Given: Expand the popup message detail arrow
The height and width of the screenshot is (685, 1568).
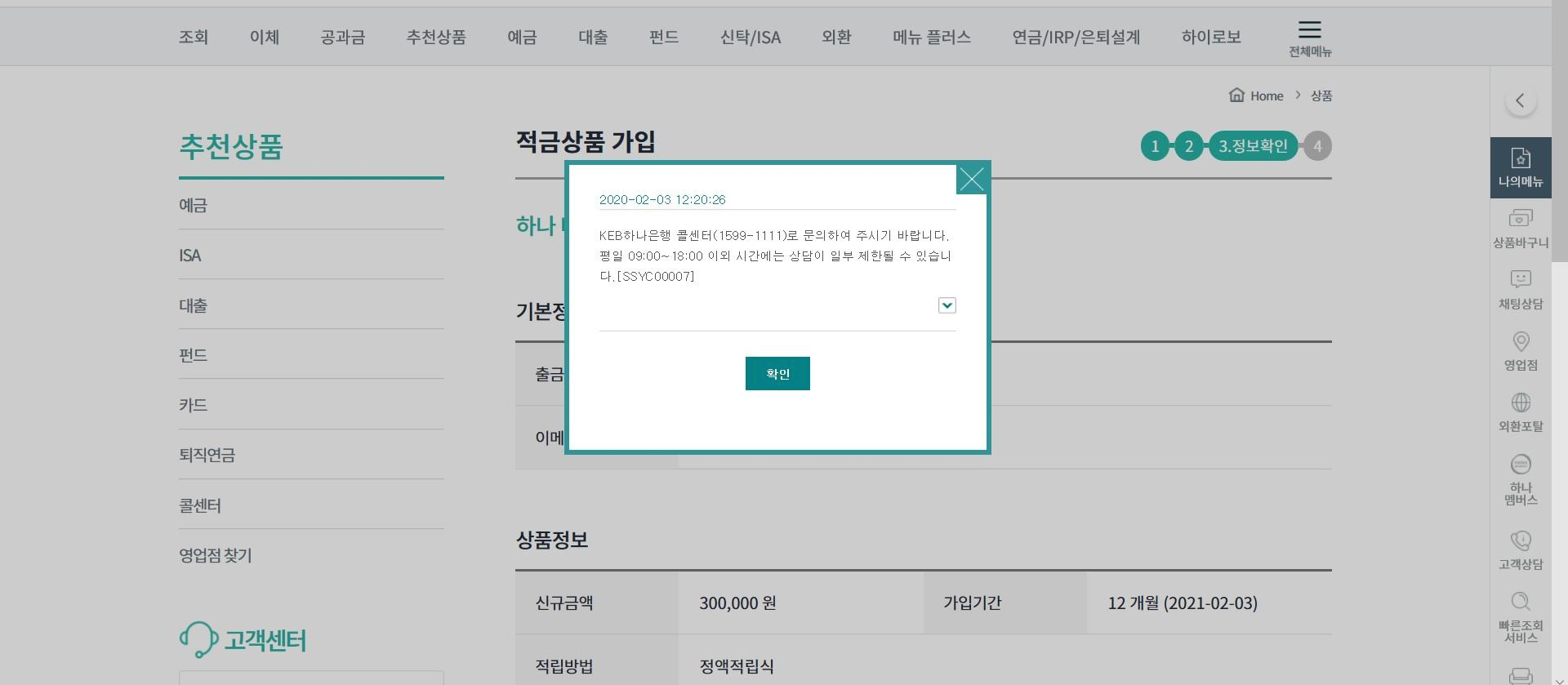Looking at the screenshot, I should pyautogui.click(x=947, y=305).
